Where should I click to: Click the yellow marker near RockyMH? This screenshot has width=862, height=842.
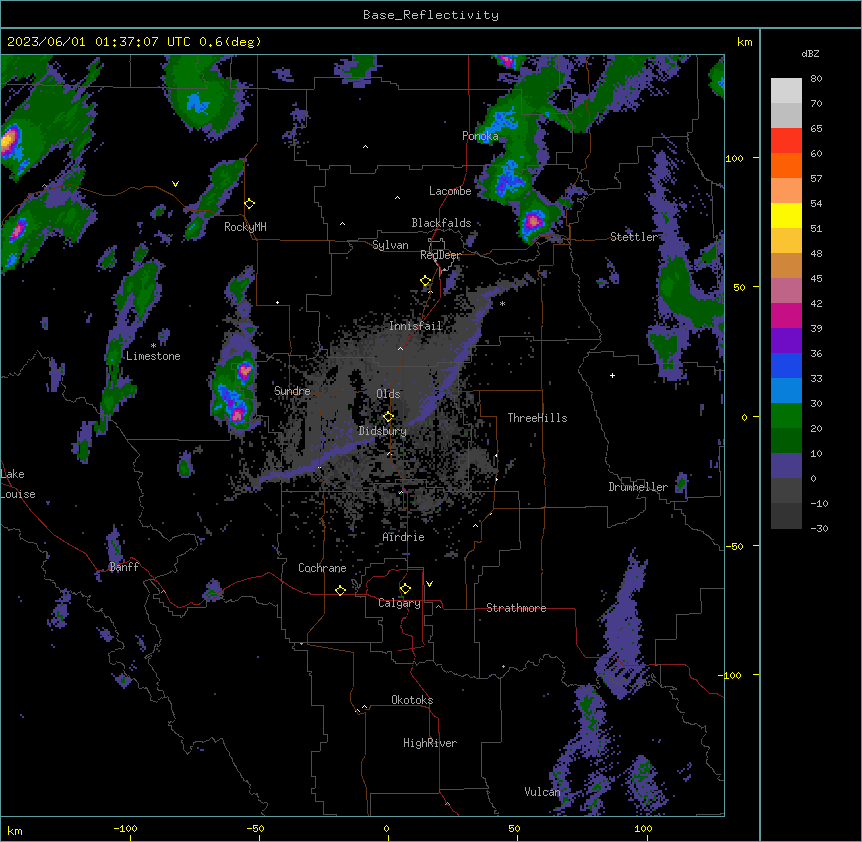250,204
